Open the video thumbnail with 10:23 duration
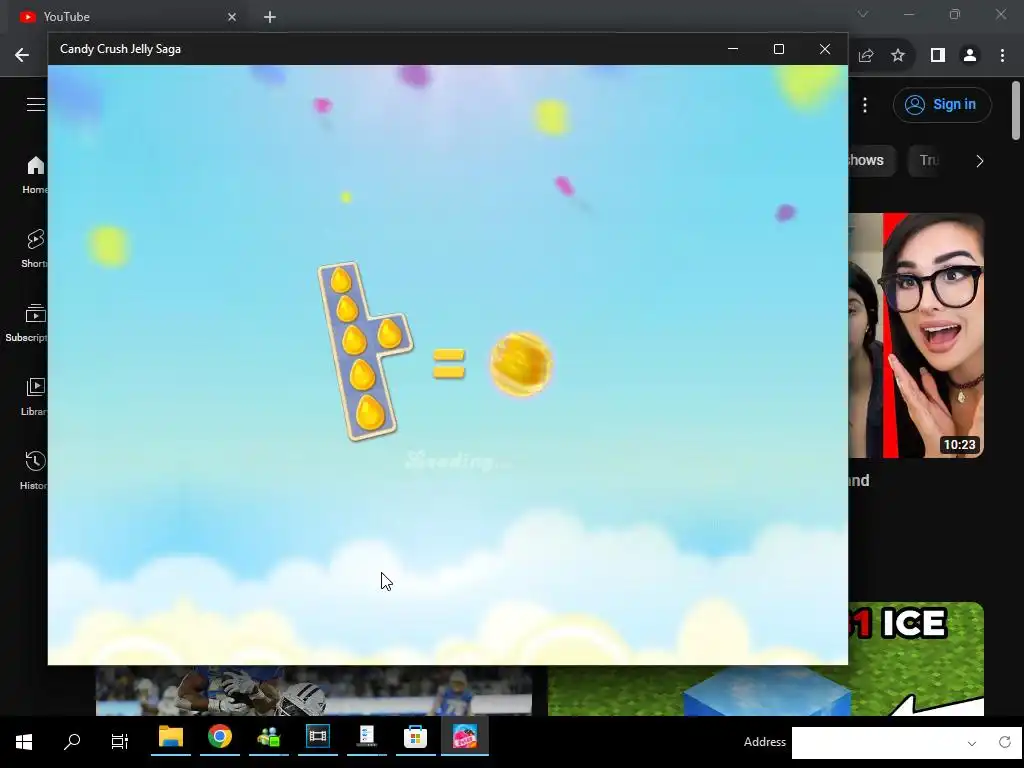 [916, 336]
